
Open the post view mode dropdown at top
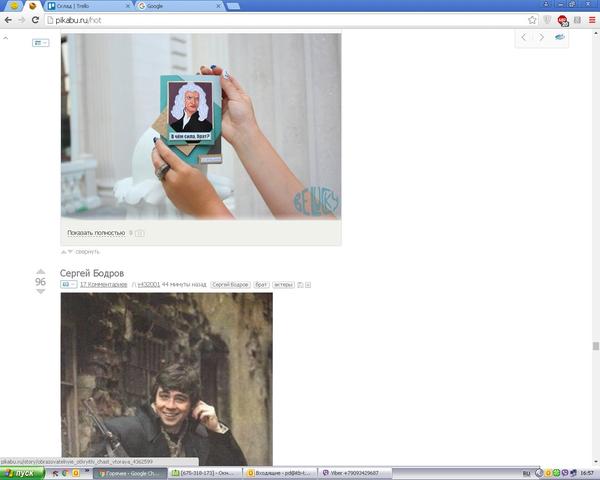[x=40, y=43]
